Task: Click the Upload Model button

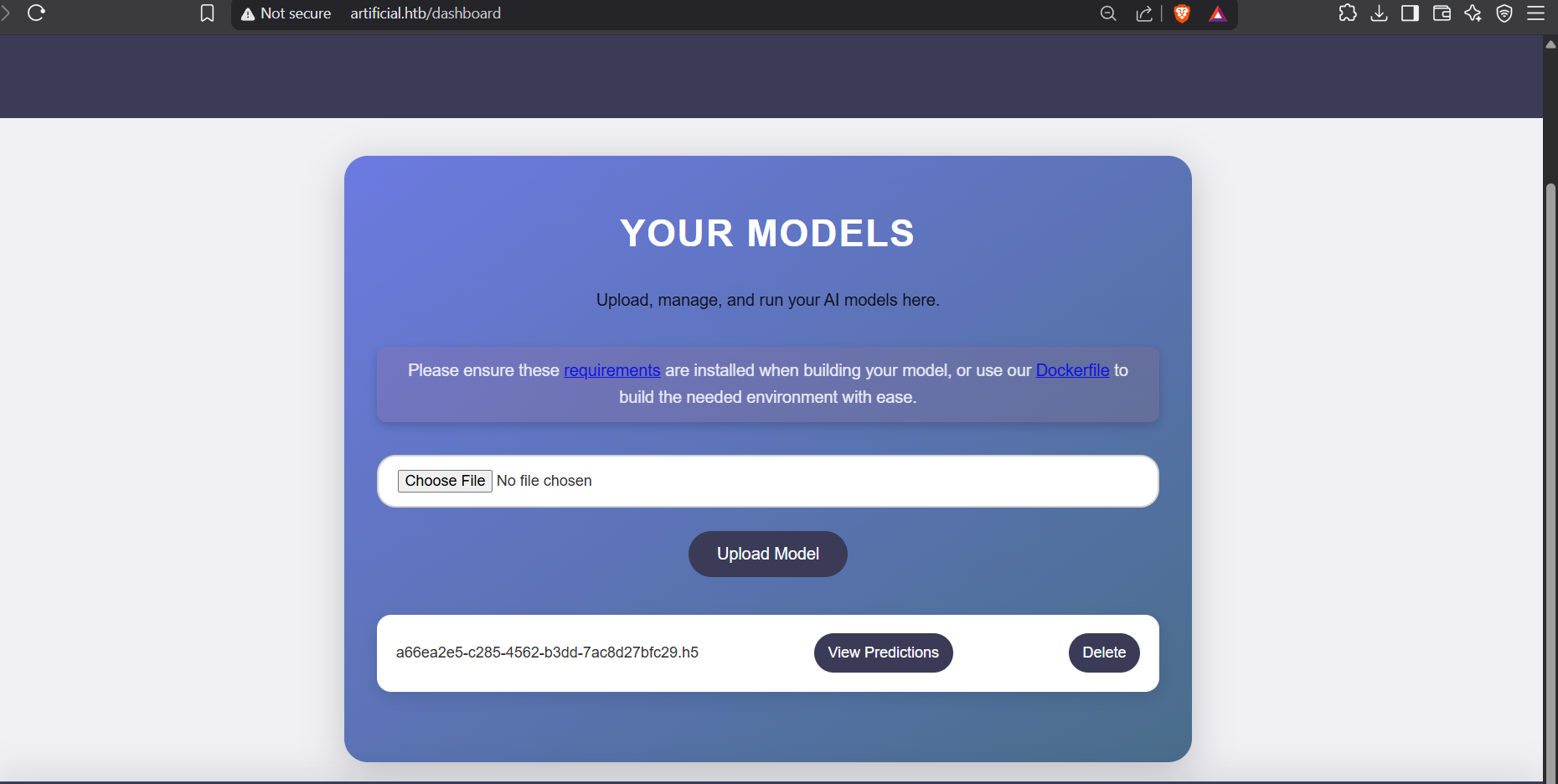Action: (x=768, y=554)
